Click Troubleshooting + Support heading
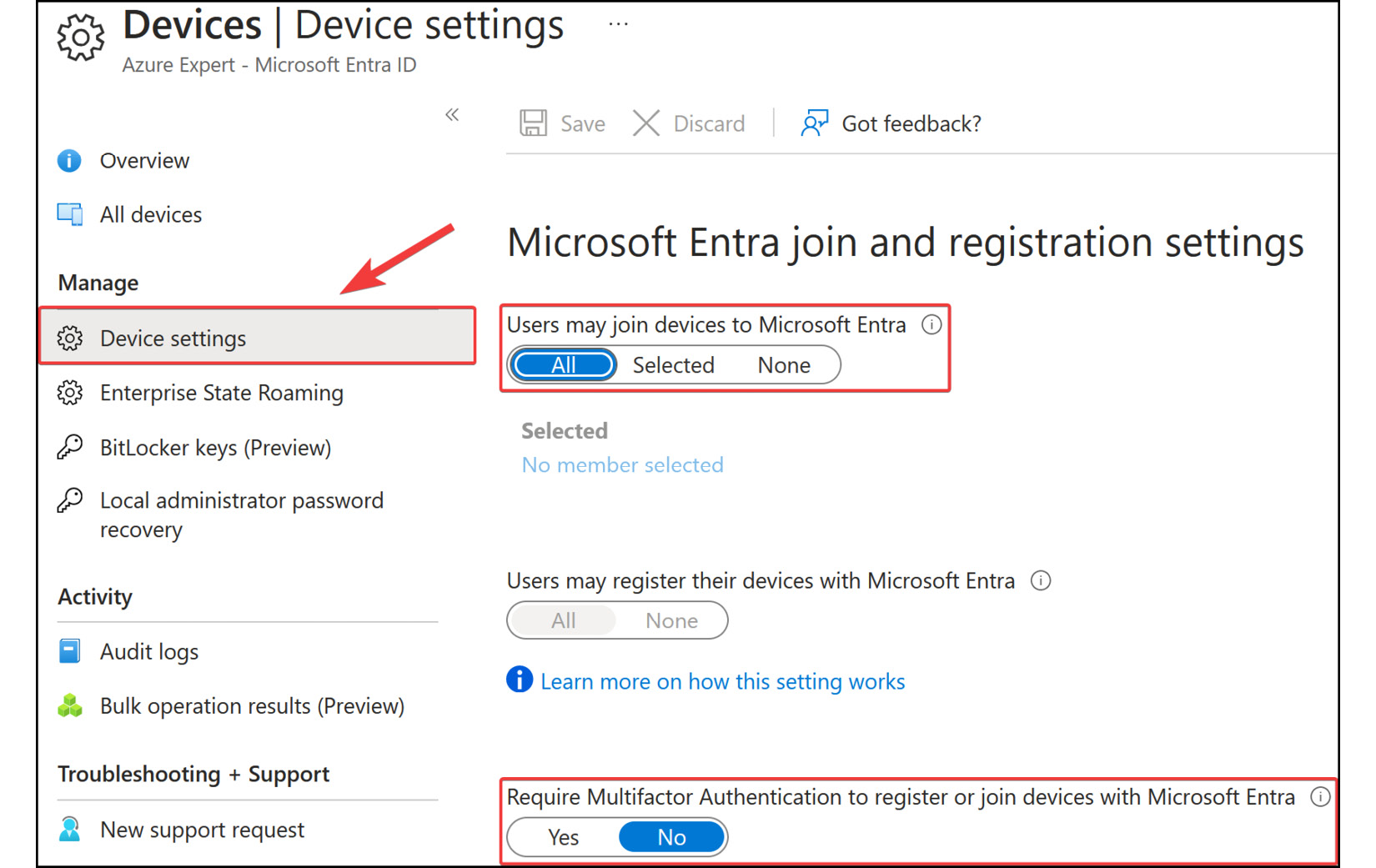Screen dimensions: 1376x868 click(193, 774)
